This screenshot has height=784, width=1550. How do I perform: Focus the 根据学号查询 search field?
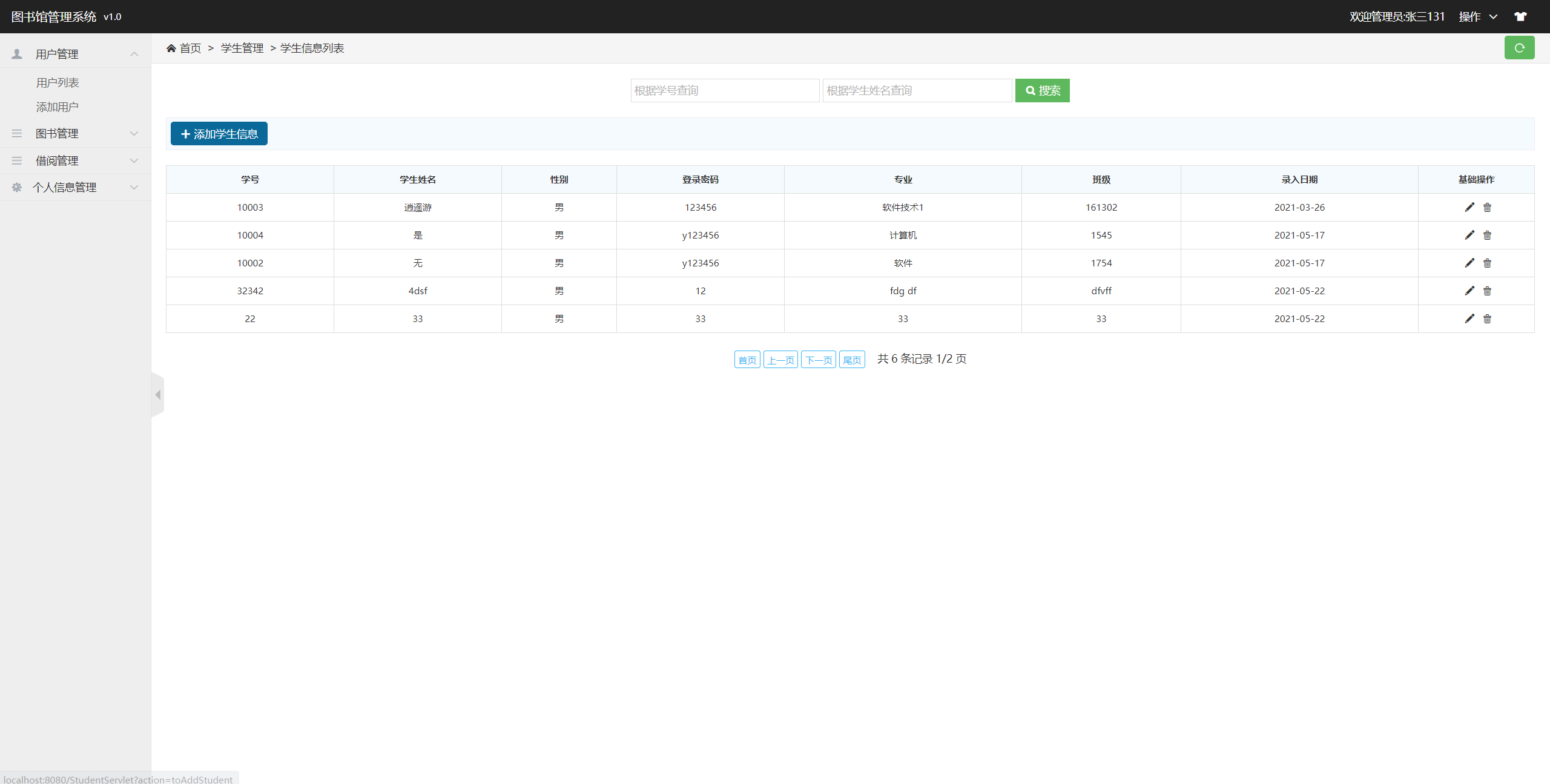click(x=725, y=90)
